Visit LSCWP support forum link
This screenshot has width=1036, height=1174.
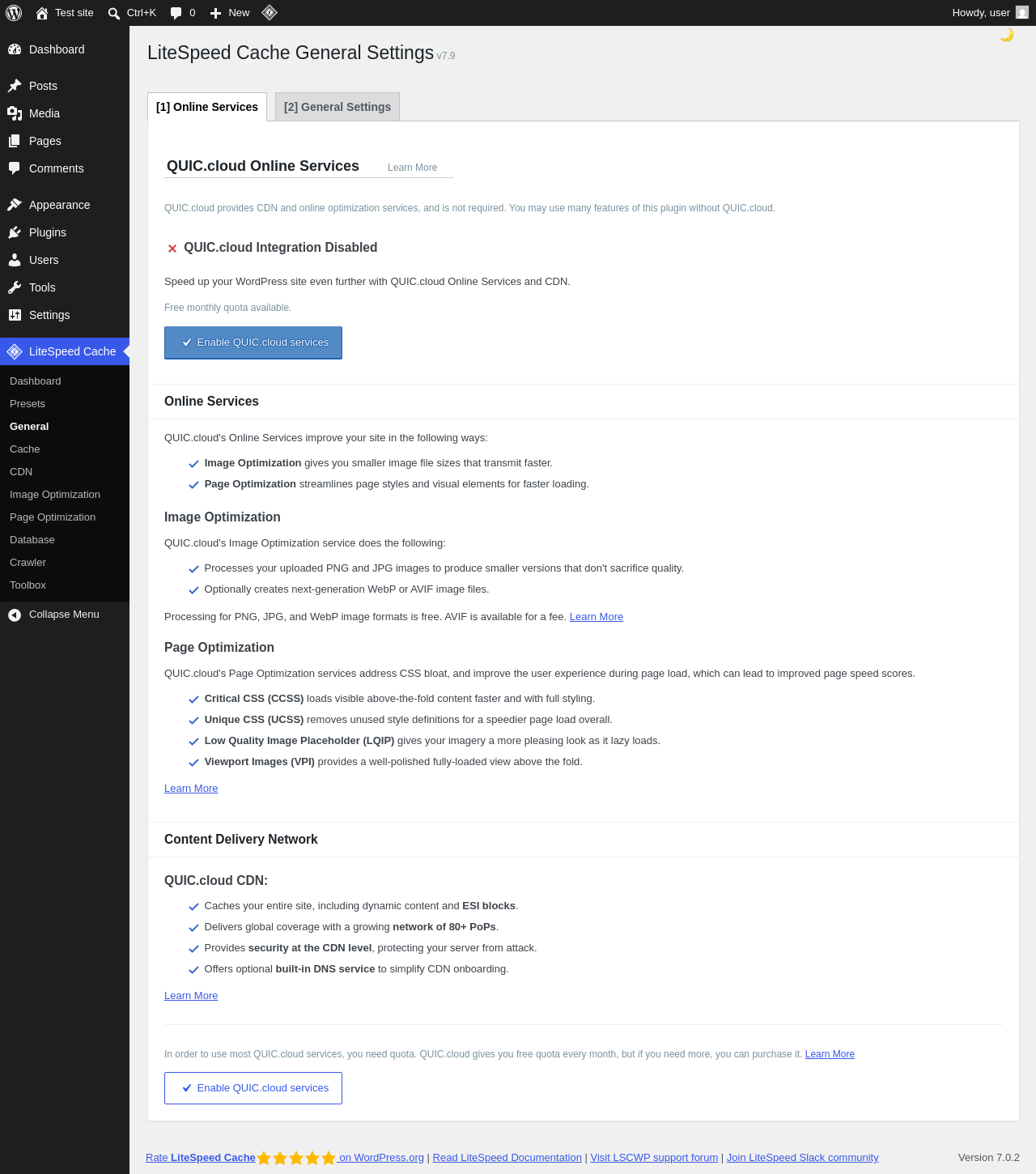coord(654,1158)
